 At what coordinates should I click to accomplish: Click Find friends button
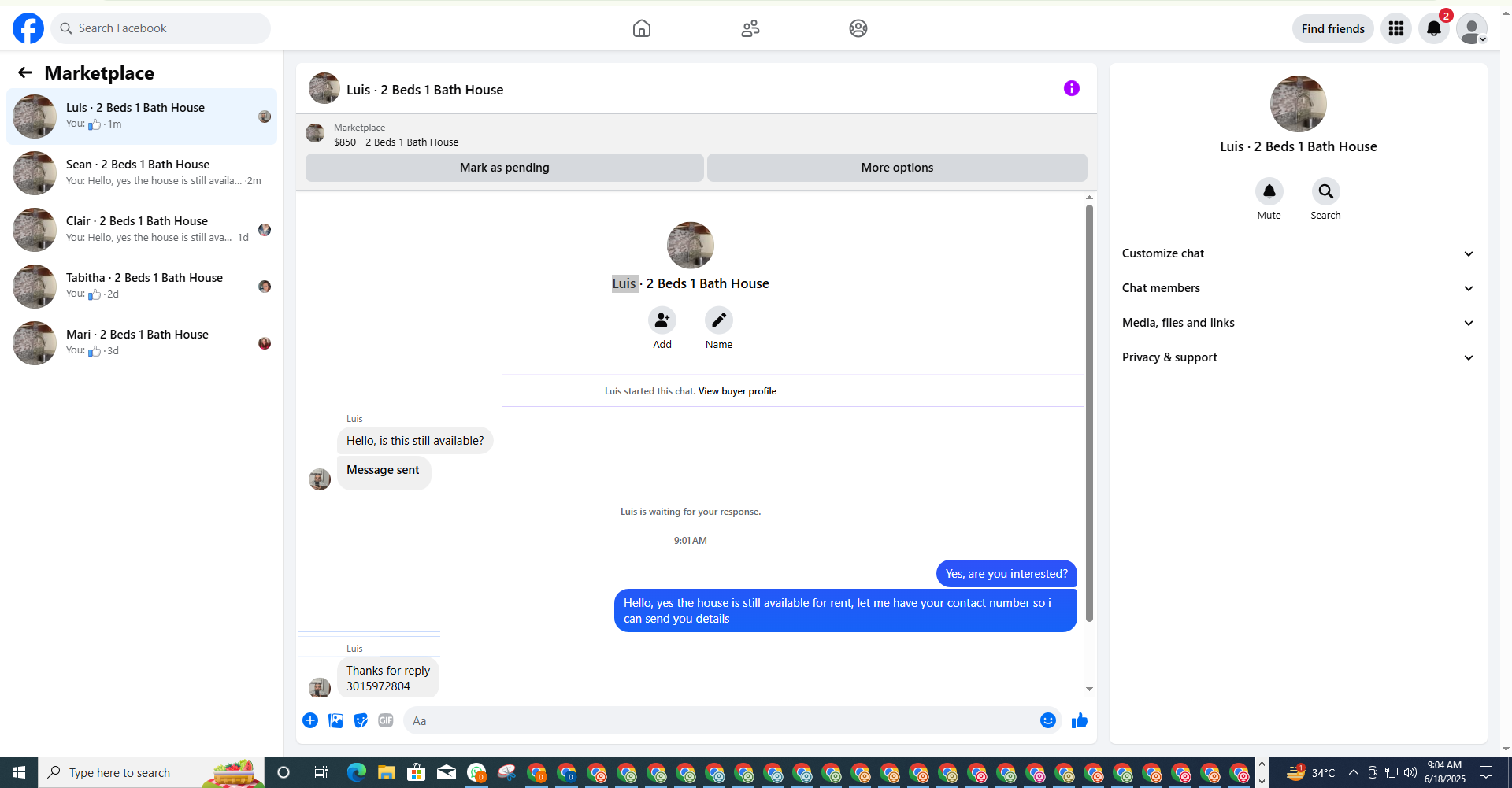(x=1332, y=28)
